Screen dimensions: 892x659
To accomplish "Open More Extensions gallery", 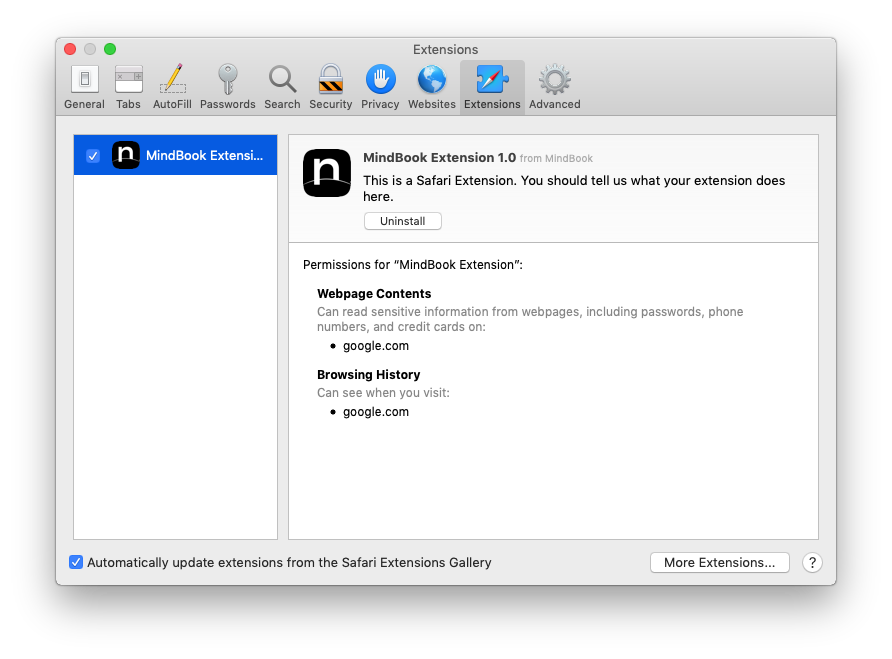I will (719, 562).
